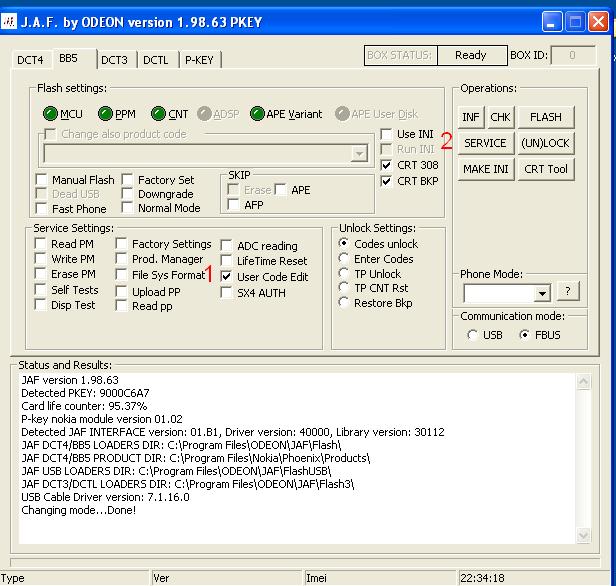The height and width of the screenshot is (586, 616).
Task: Click the BOX ID field
Action: (x=573, y=55)
